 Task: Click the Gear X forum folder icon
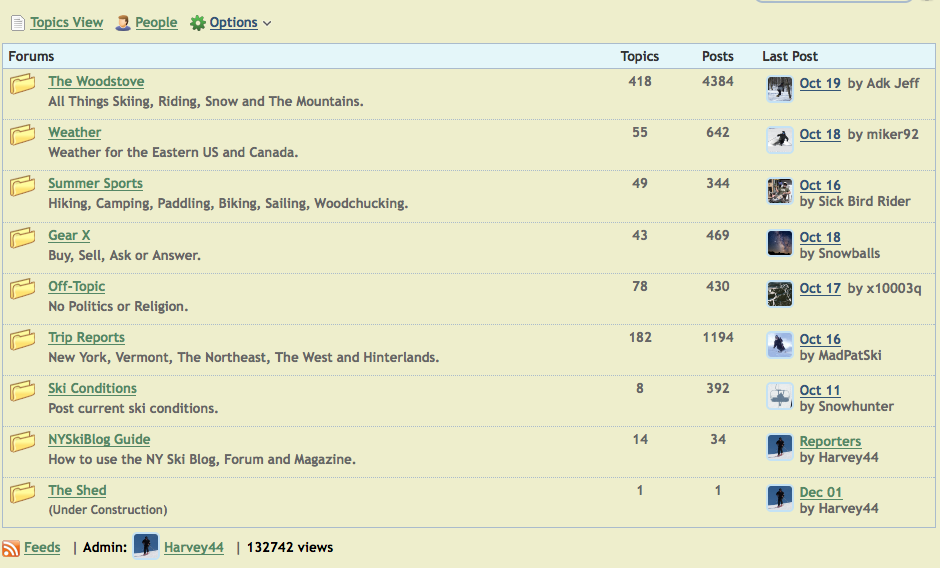tap(23, 238)
